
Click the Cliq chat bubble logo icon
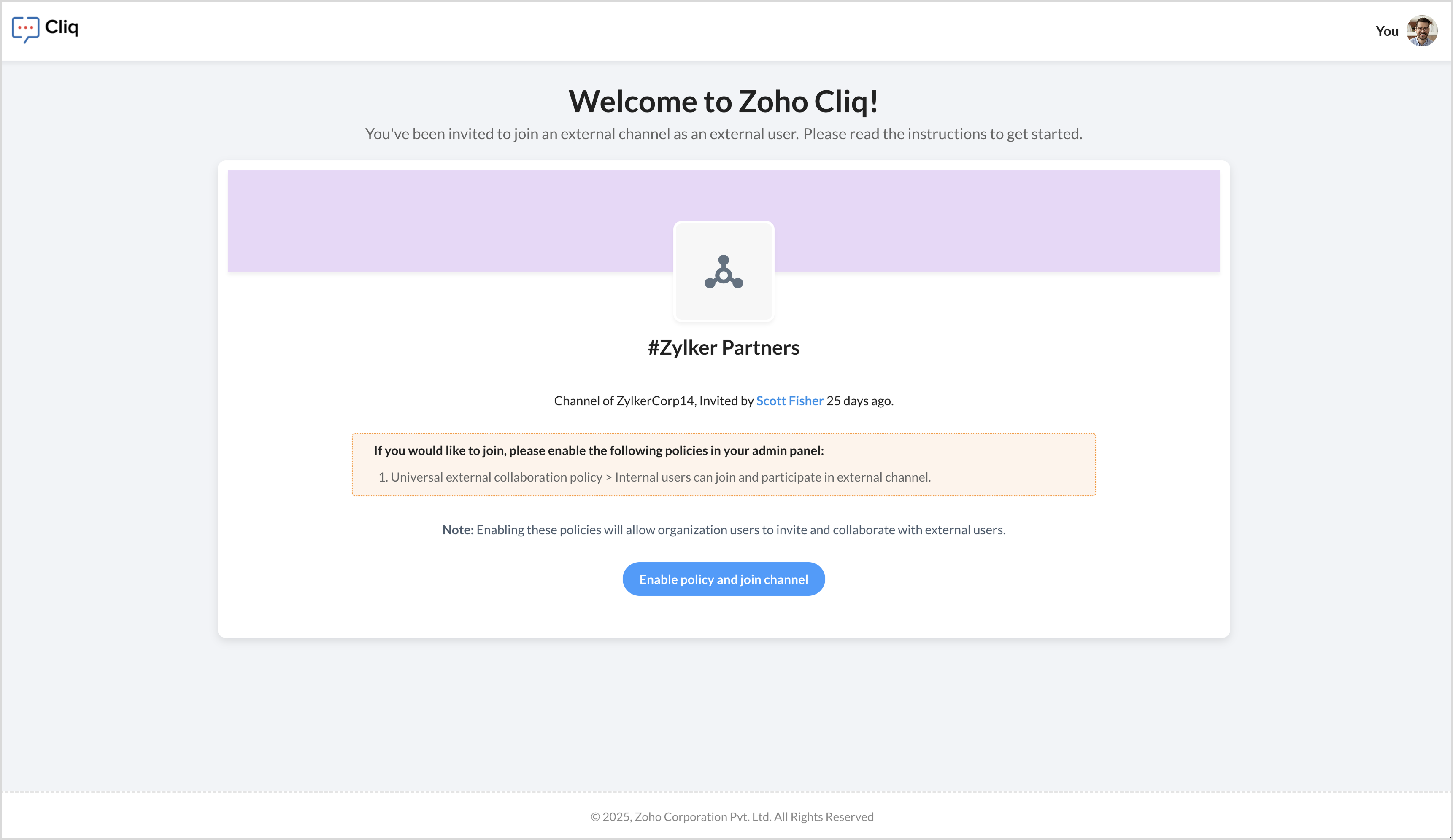tap(25, 29)
